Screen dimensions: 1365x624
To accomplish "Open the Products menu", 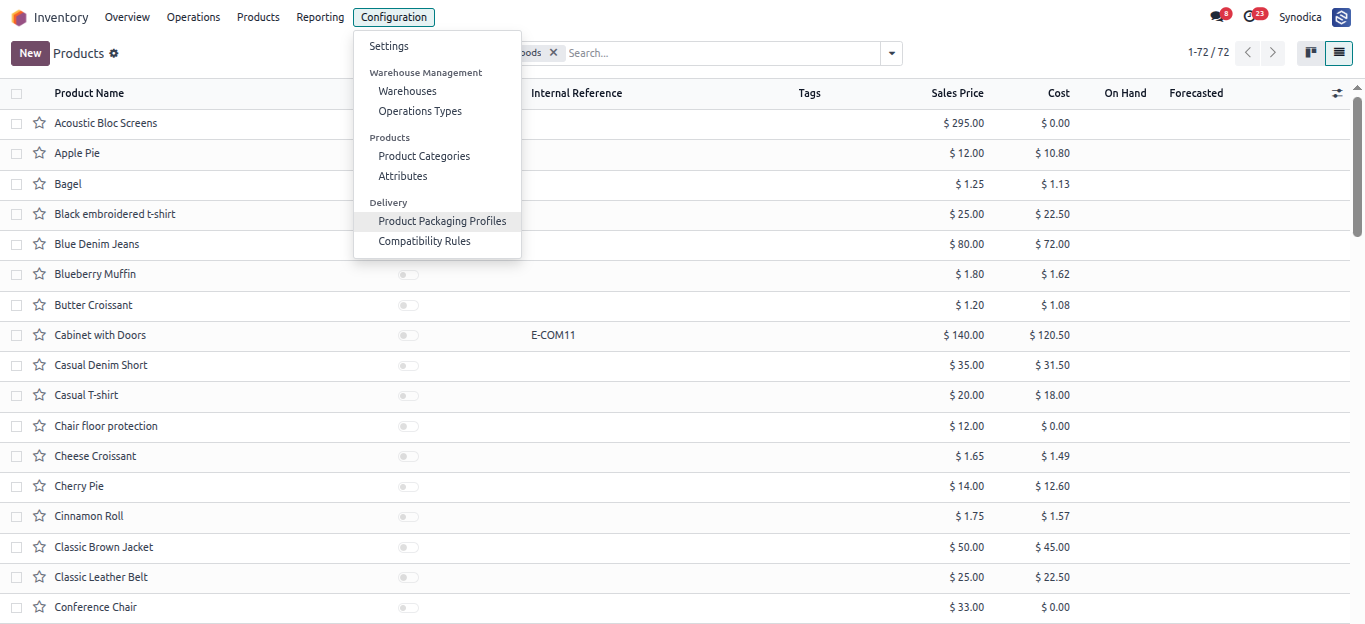I will 258,17.
